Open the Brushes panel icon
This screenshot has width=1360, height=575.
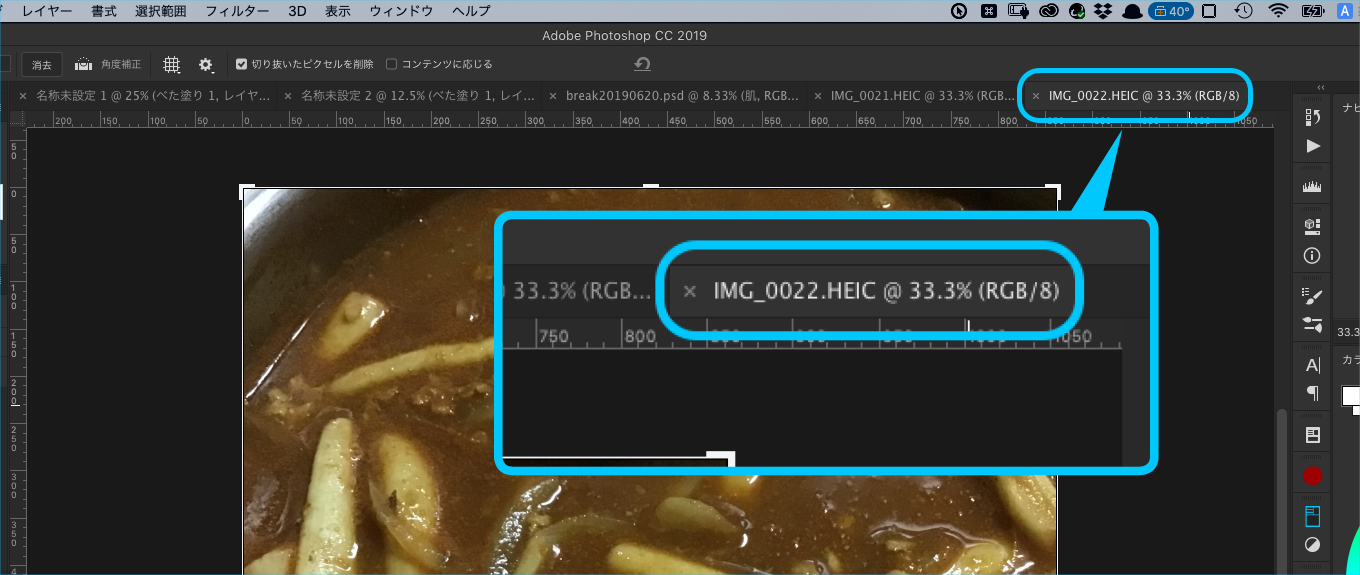[x=1313, y=324]
